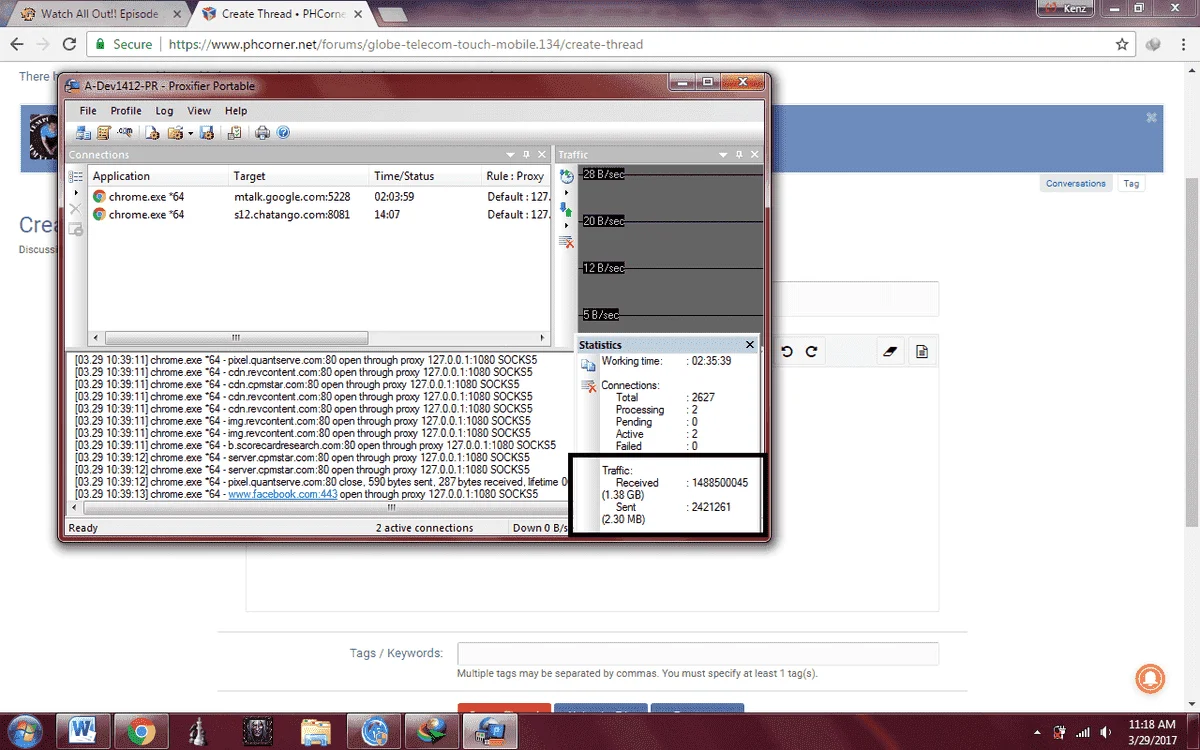
Task: Click the Tags / Keywords input field
Action: coord(698,654)
